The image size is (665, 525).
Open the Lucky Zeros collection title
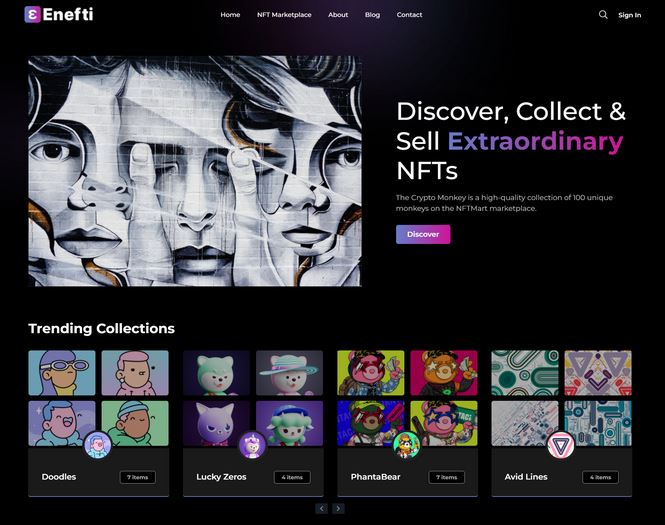[x=221, y=477]
